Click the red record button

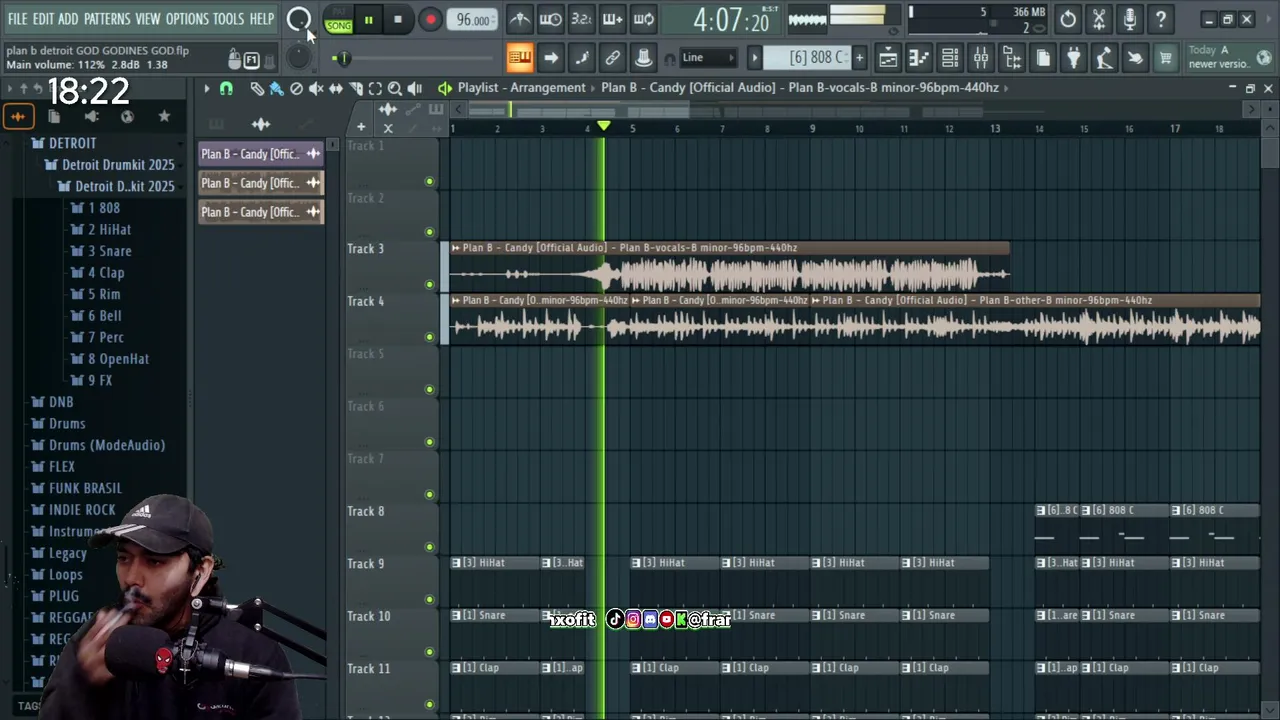click(430, 20)
